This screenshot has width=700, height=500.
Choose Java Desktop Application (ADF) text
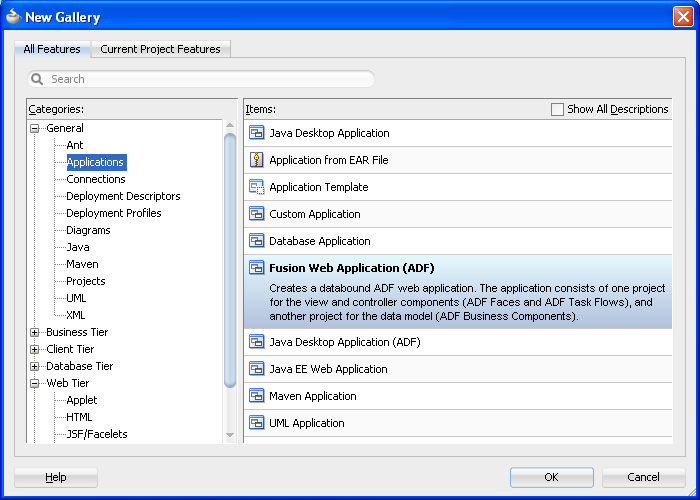point(345,342)
